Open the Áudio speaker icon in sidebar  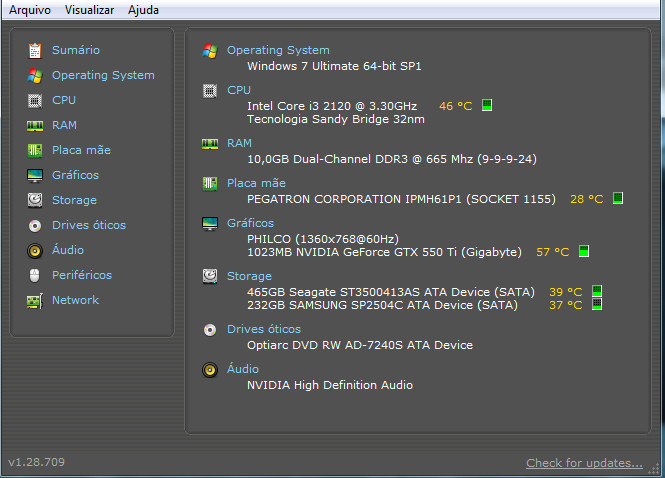click(35, 251)
